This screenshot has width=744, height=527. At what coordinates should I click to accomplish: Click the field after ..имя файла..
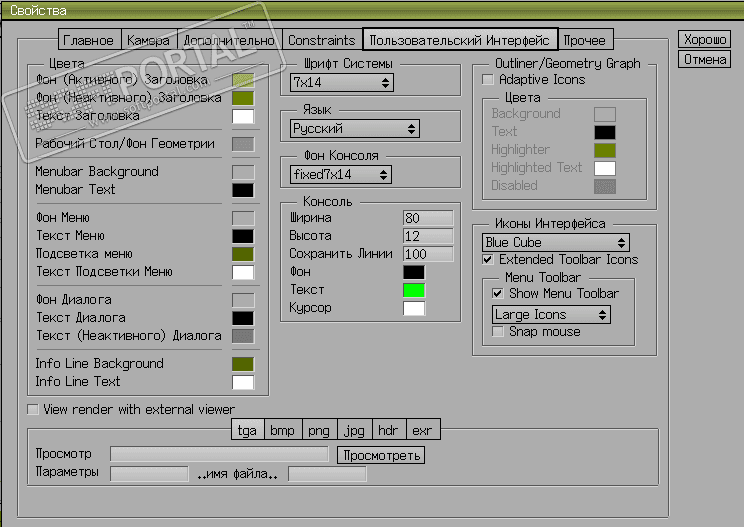pyautogui.click(x=327, y=473)
